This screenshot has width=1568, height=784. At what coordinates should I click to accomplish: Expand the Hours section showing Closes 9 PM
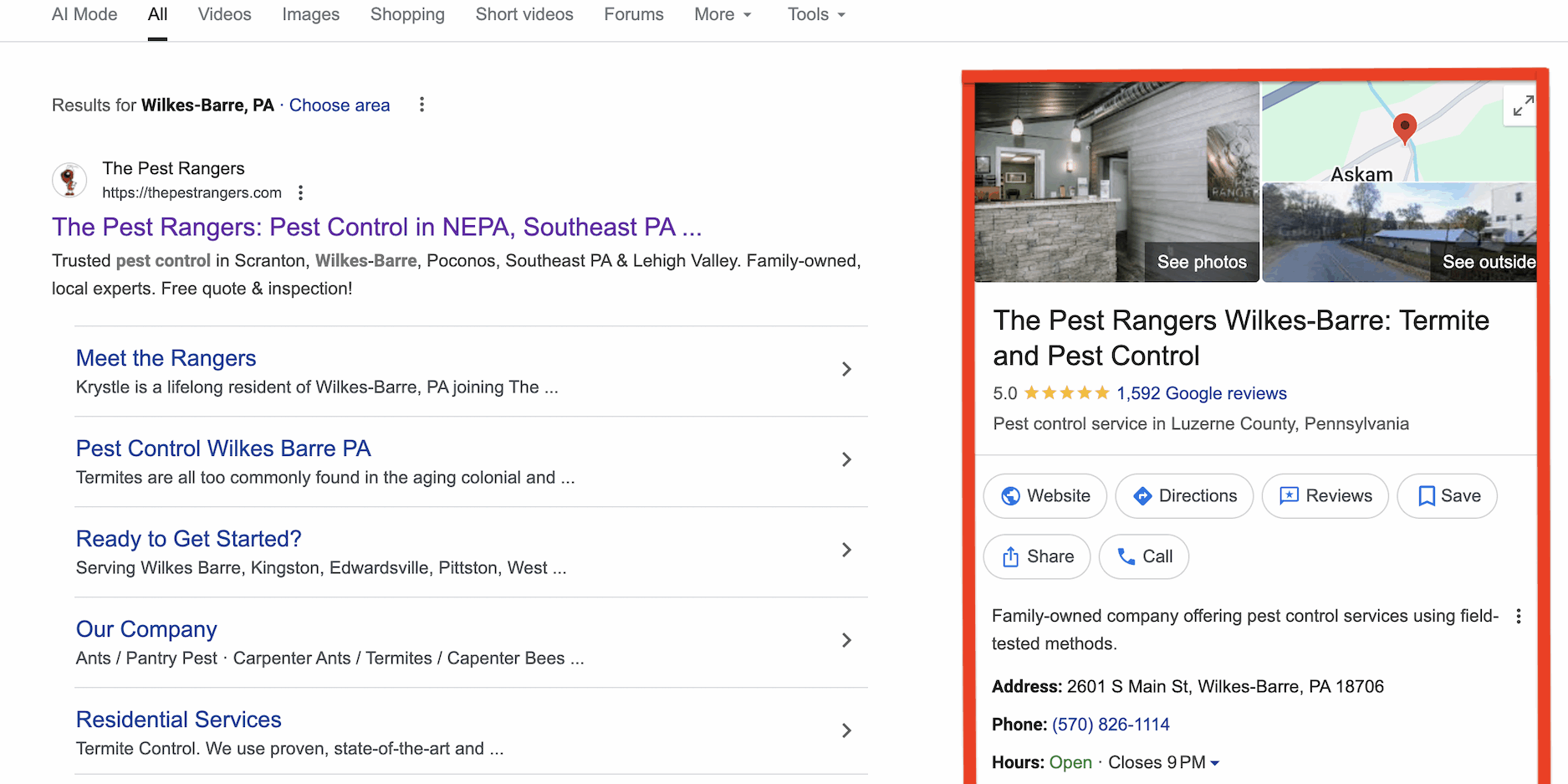pyautogui.click(x=1217, y=762)
